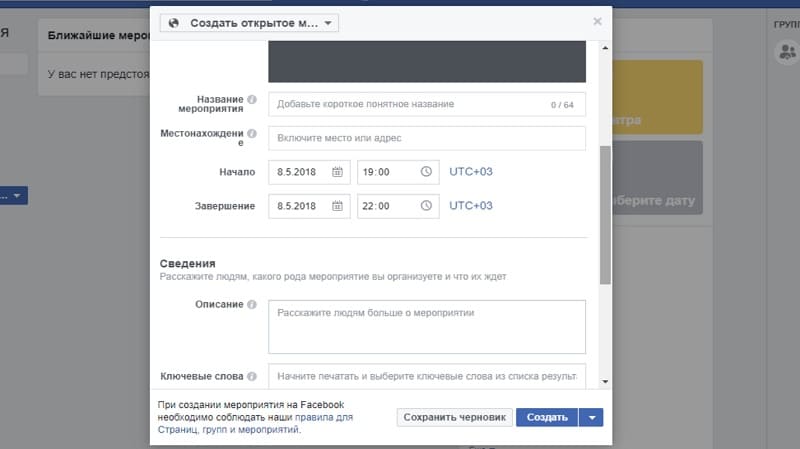Viewport: 800px width, 449px height.
Task: Click the dialog's vertical scrollbar thumb
Action: [x=604, y=215]
